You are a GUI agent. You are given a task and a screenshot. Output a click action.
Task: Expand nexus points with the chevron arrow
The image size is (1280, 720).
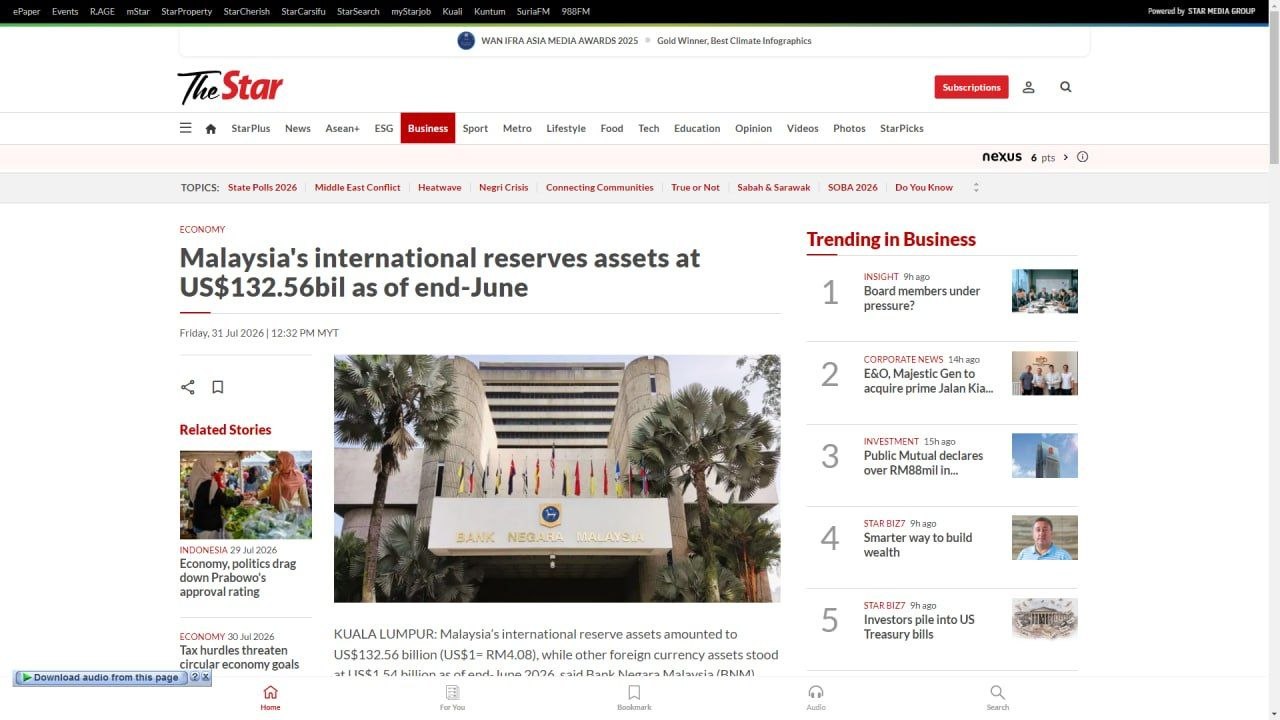pyautogui.click(x=1066, y=157)
